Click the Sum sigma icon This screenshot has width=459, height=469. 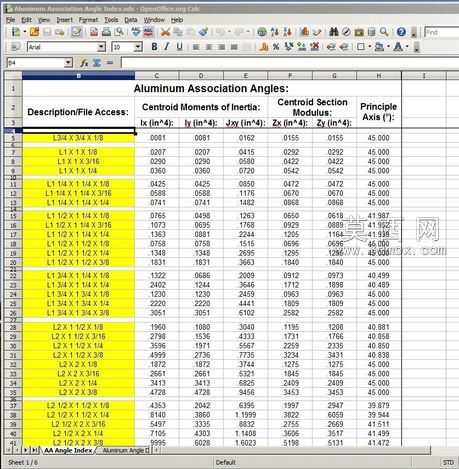click(97, 62)
